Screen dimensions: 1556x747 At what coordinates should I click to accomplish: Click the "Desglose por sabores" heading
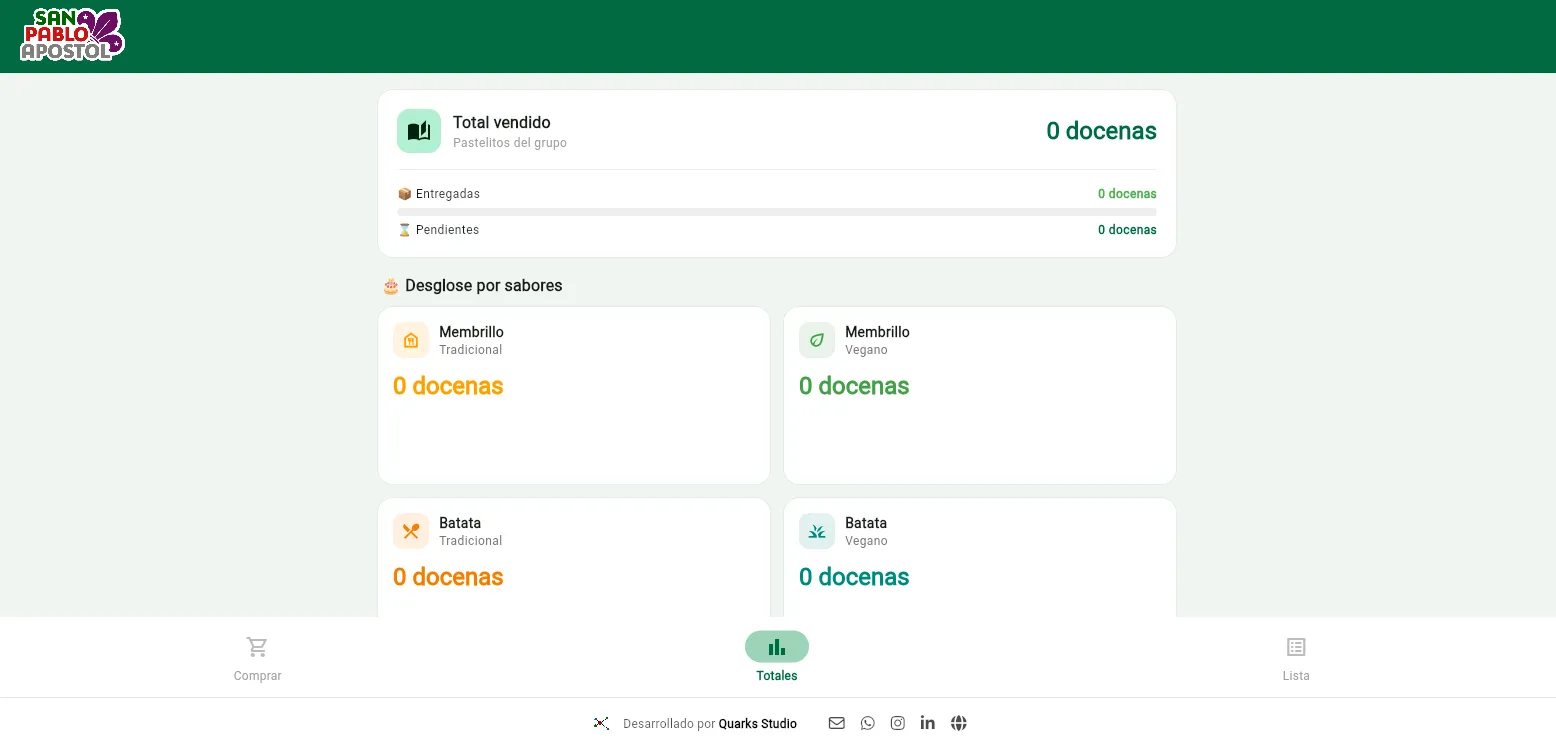click(472, 286)
